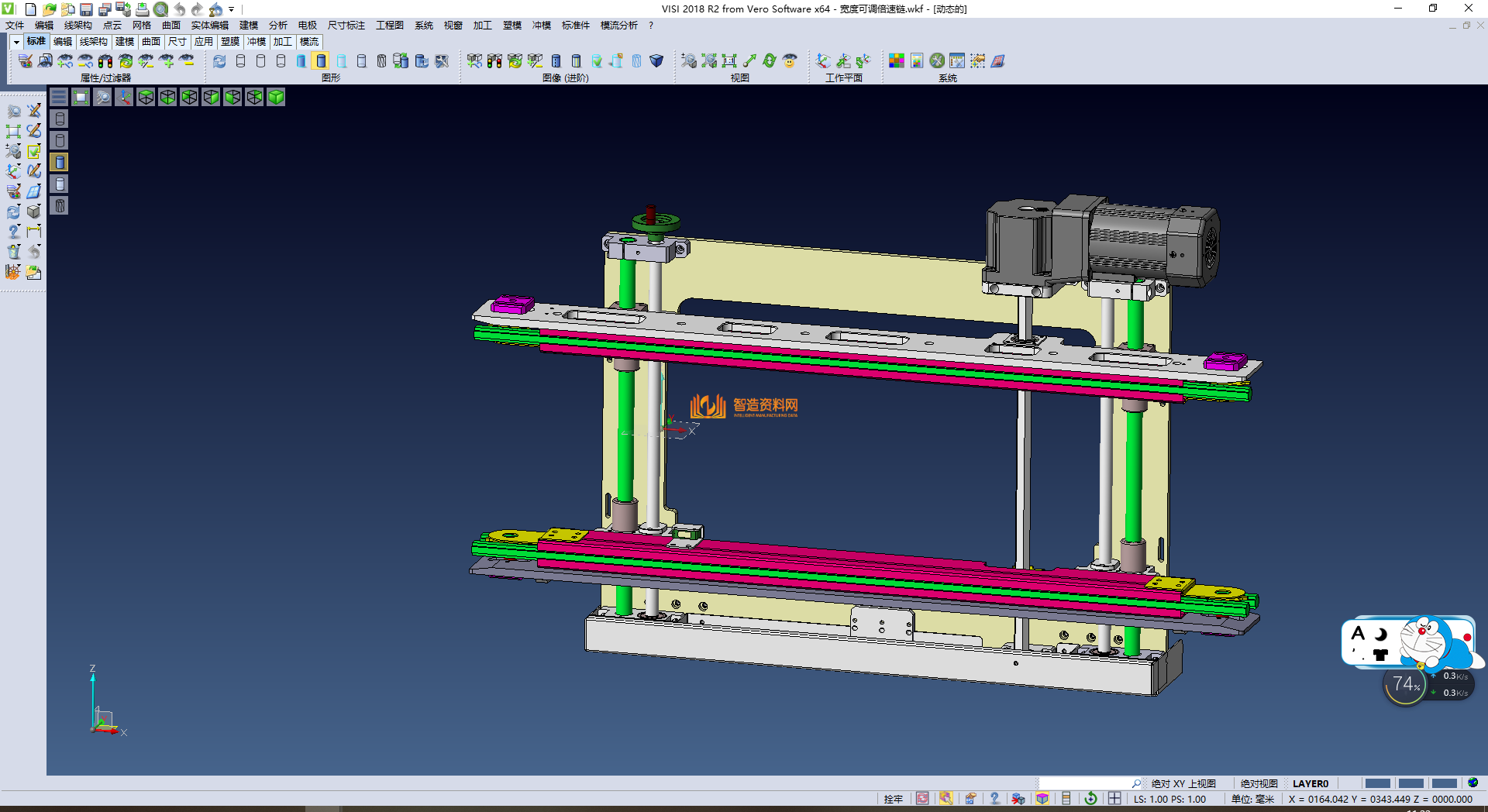Viewport: 1488px width, 812px height.
Task: Expand the quick access toolbar customize arrow
Action: [232, 10]
